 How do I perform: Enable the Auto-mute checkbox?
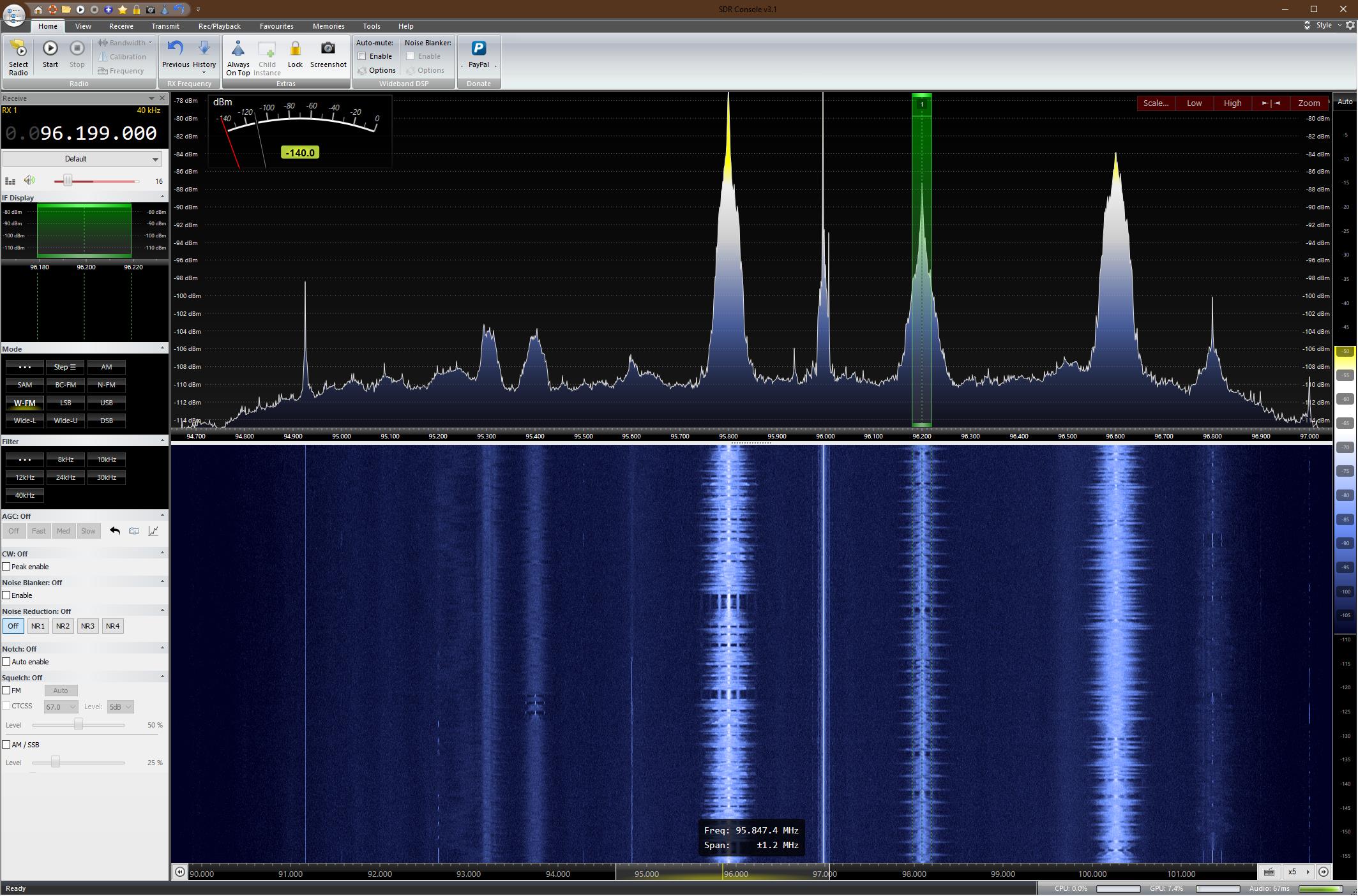[362, 56]
